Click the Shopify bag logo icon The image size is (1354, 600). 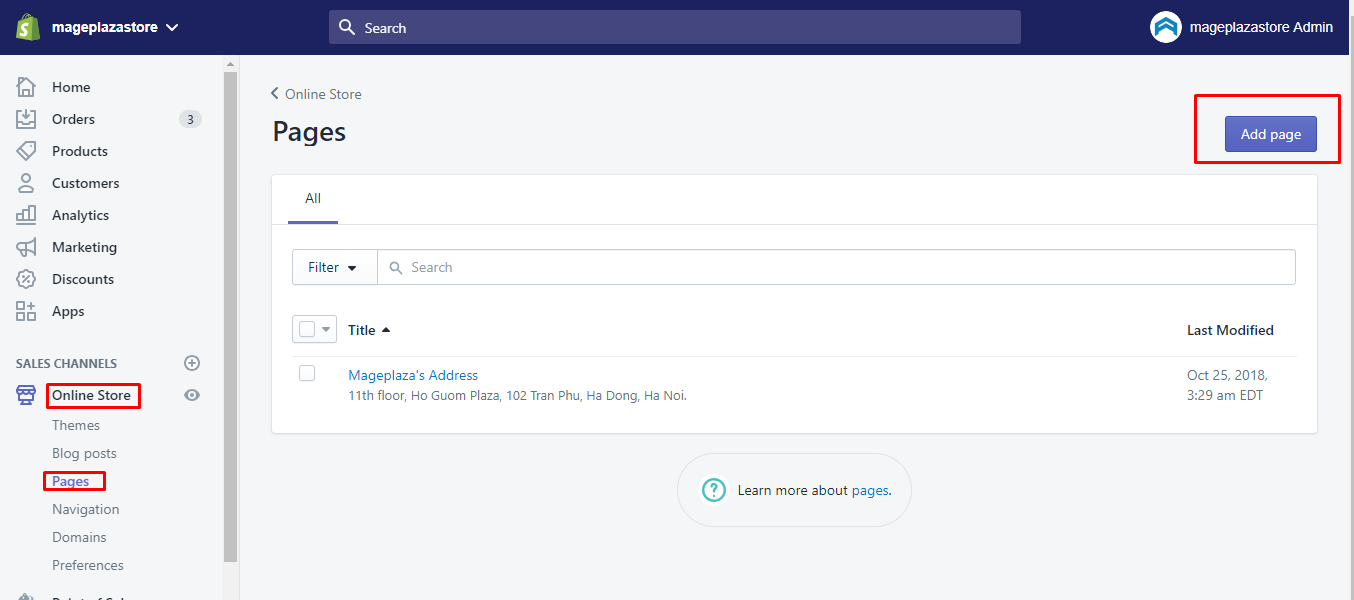(x=27, y=27)
